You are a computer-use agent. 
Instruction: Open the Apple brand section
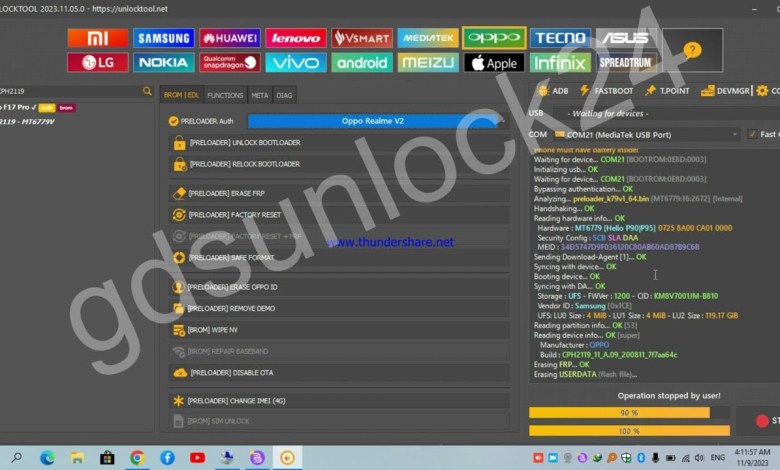click(x=494, y=62)
